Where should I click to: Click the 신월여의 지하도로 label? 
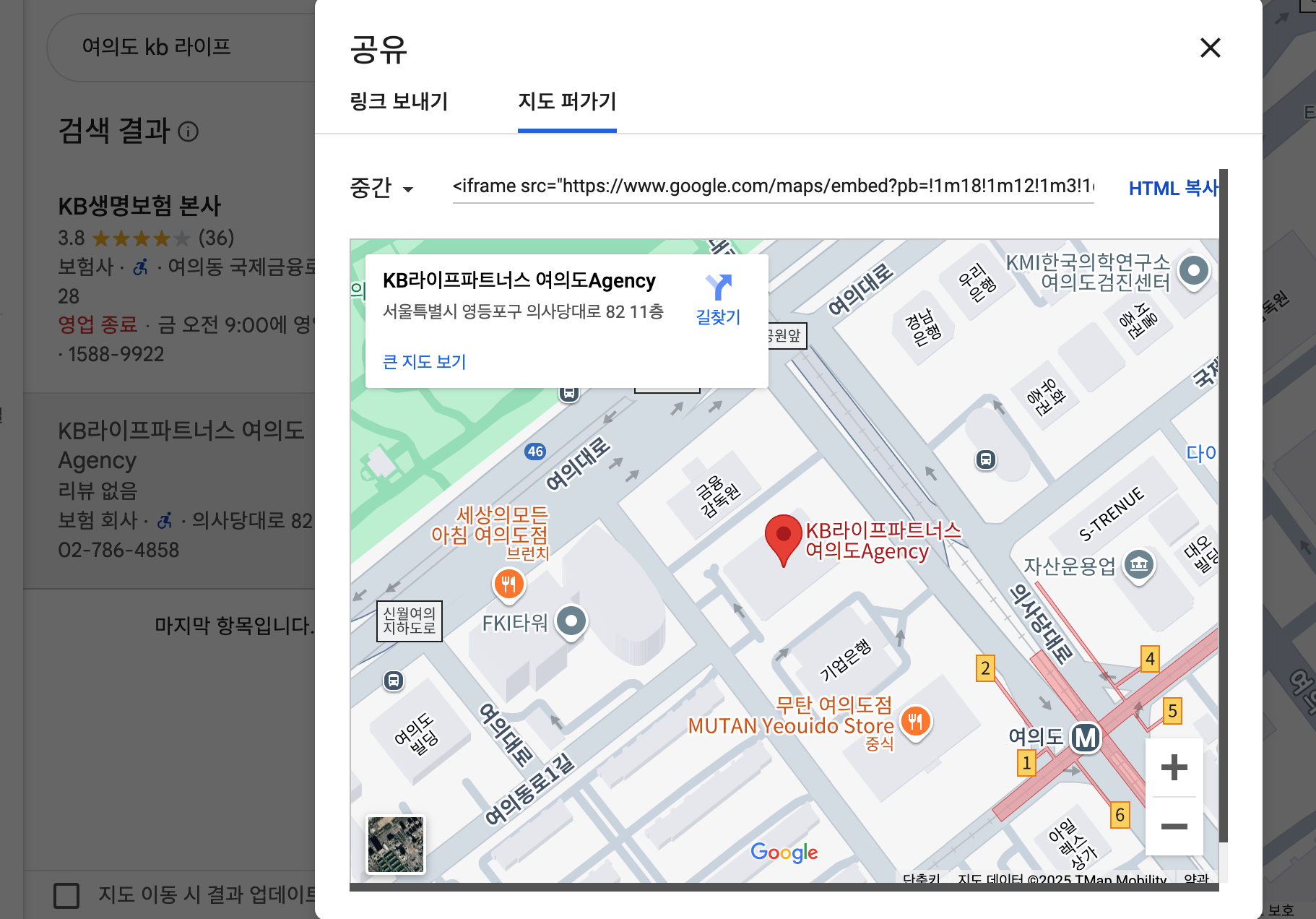tap(409, 621)
